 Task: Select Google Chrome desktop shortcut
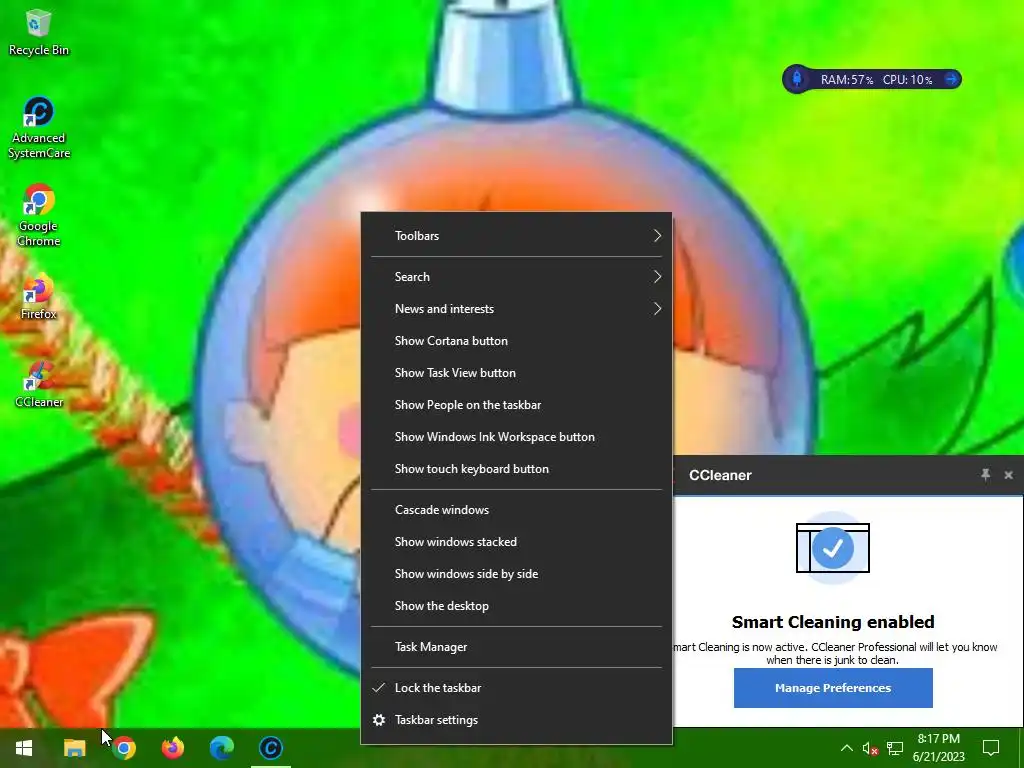tap(39, 216)
